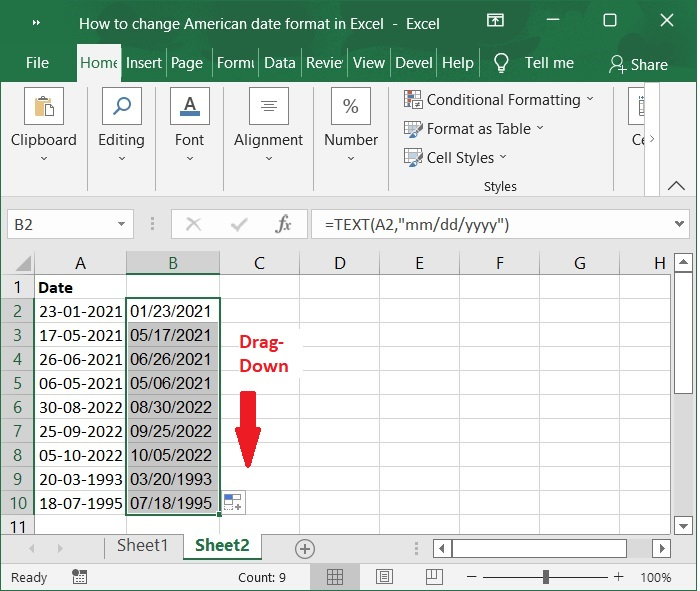Click the macro recording status bar icon
Screen dimensions: 700x591
(79, 577)
